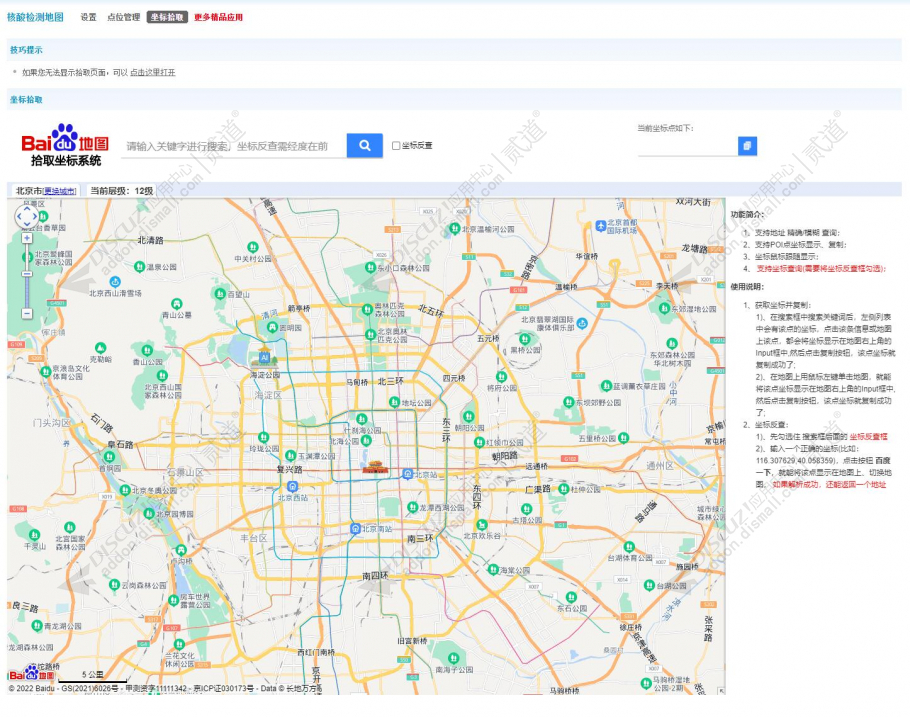Enable the 坐标反查 checkbox
This screenshot has width=910, height=717.
(396, 146)
